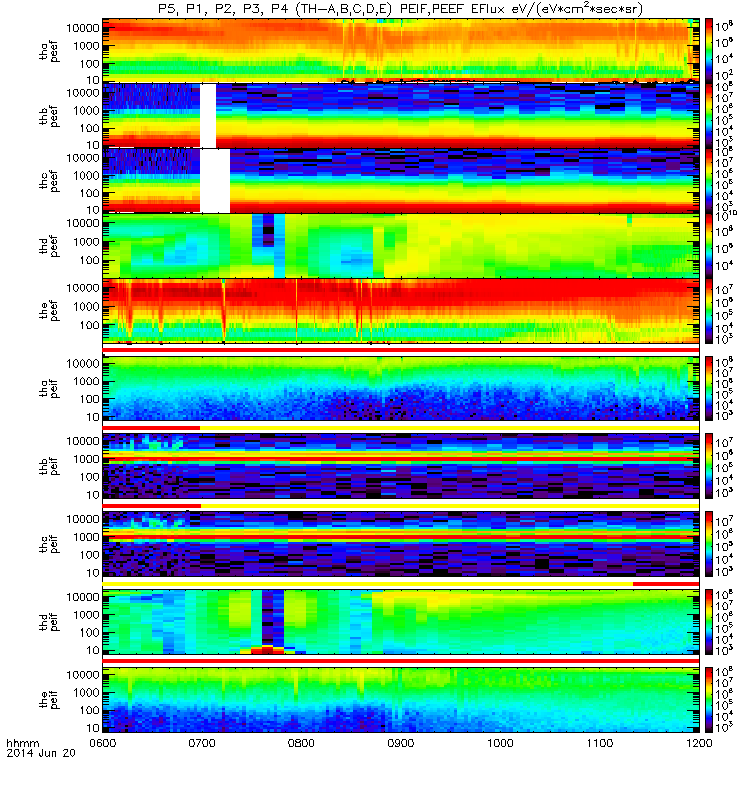The height and width of the screenshot is (800, 750).
Task: Click the the peif spectrogram panel
Action: pos(401,699)
